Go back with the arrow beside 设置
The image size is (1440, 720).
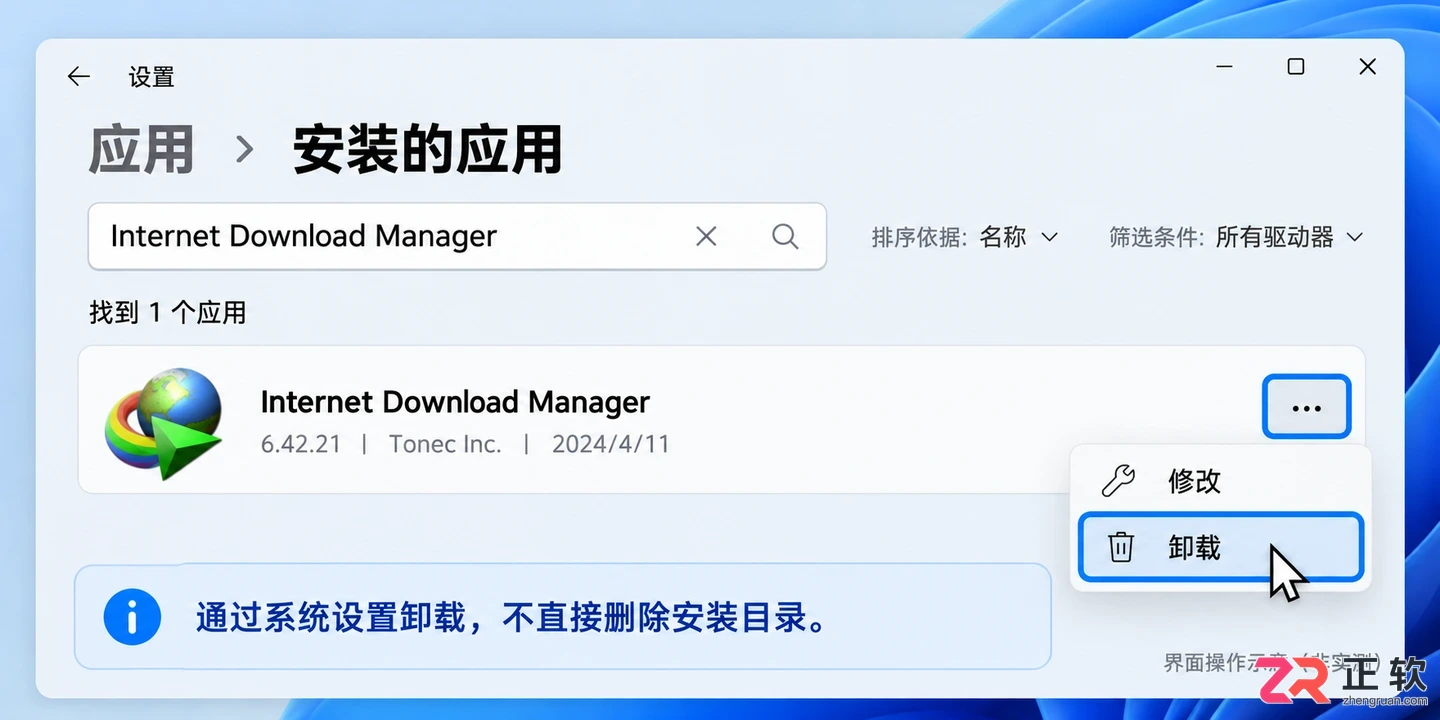pyautogui.click(x=79, y=76)
